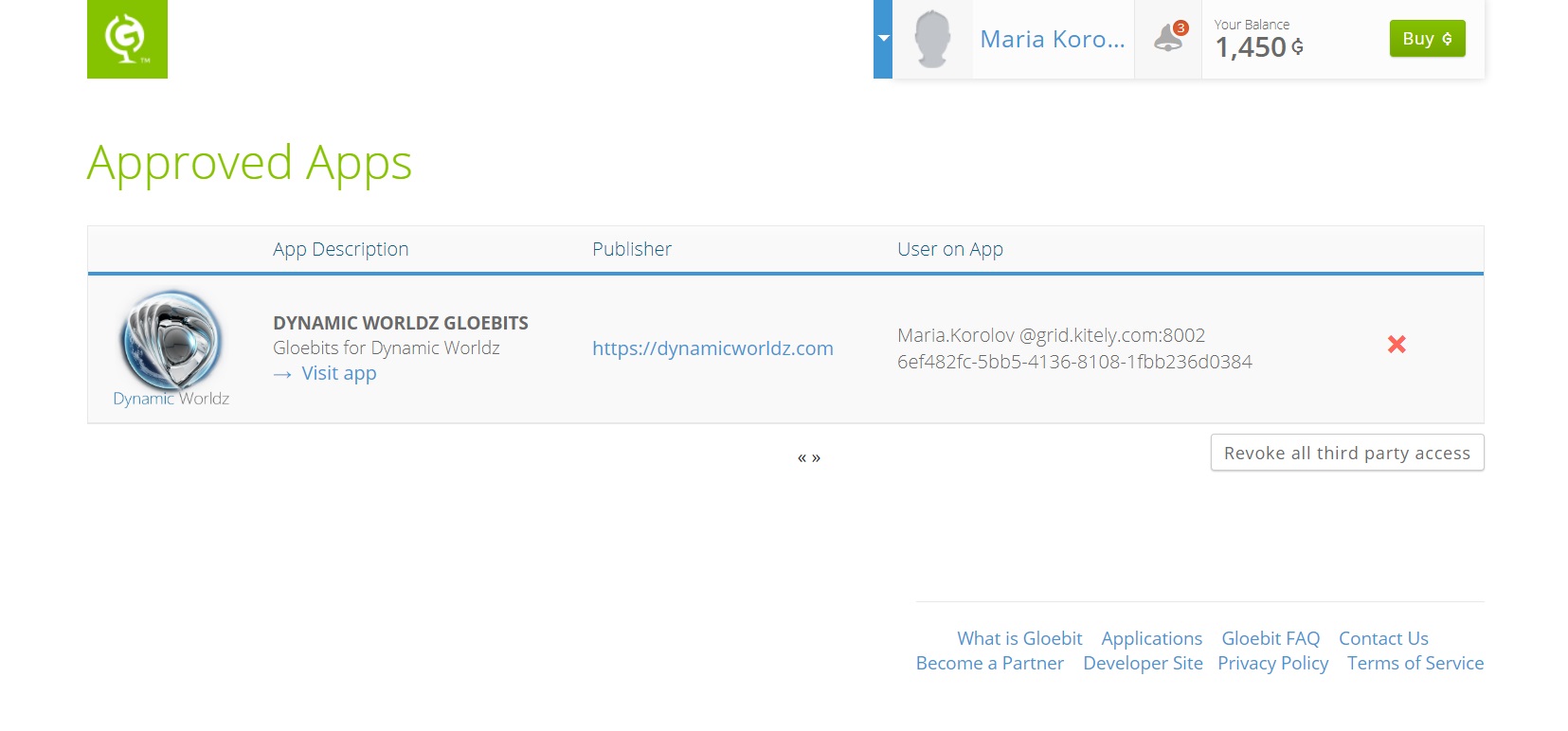Image resolution: width=1568 pixels, height=731 pixels.
Task: Open the Privacy Policy link
Action: [1272, 663]
